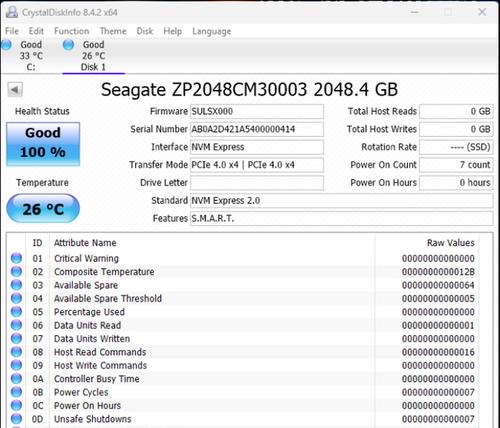Click the Interface field NVM Express
Screen dimensions: 500x428
tap(257, 147)
